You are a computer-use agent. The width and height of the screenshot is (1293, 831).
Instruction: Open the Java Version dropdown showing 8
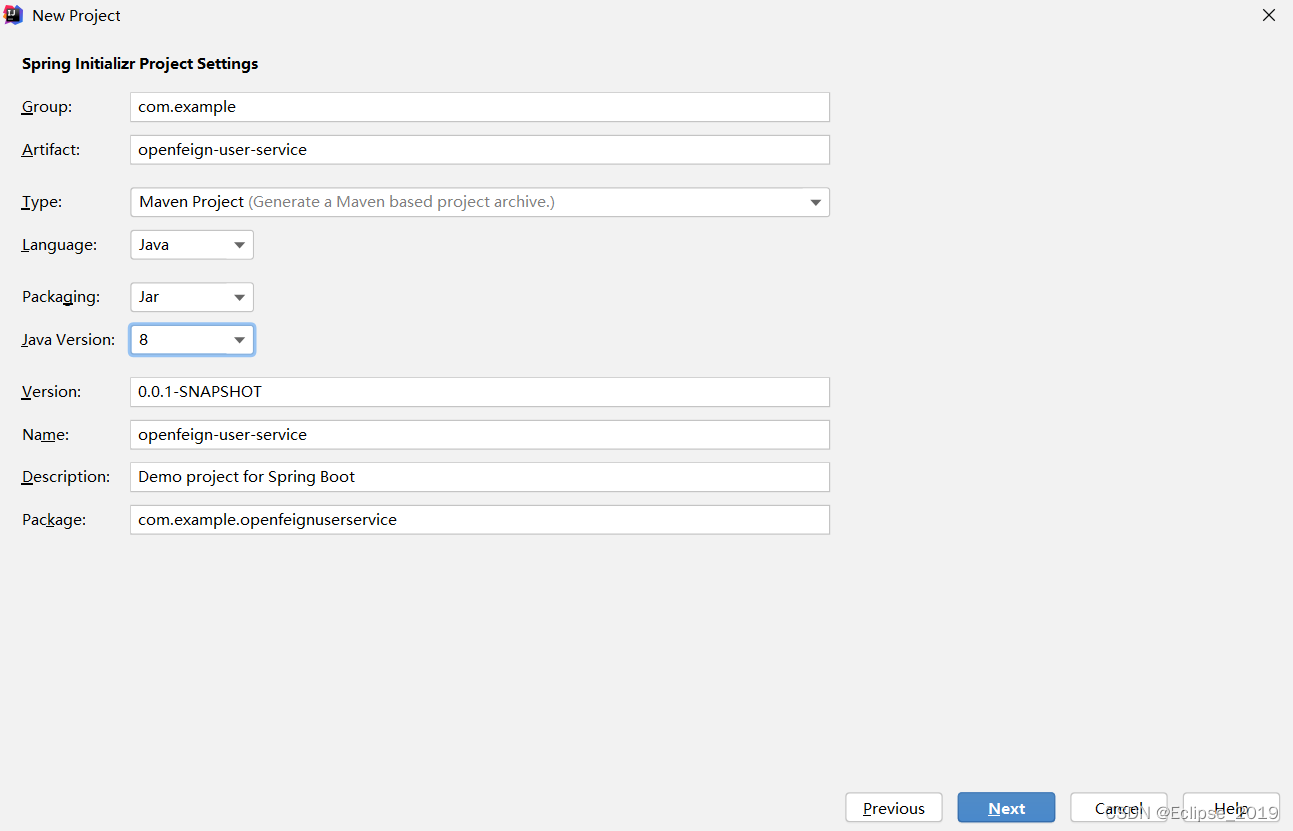[192, 340]
